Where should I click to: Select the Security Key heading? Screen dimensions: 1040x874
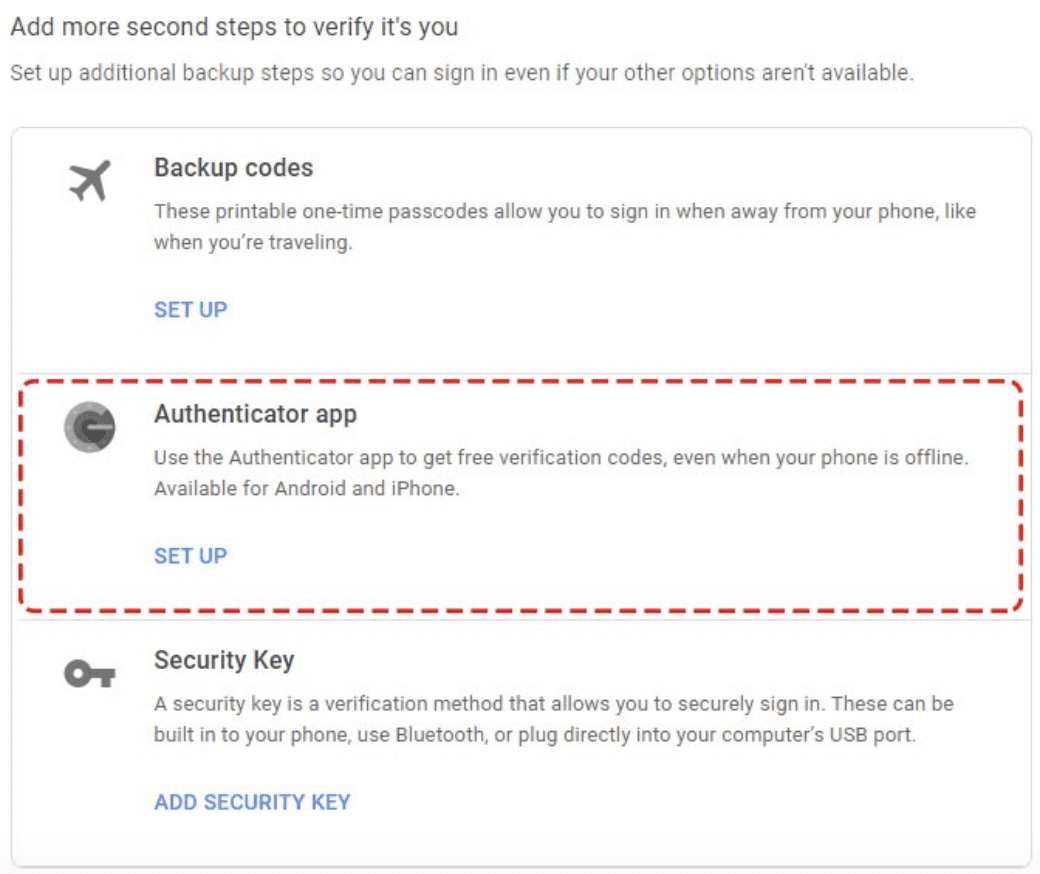(x=224, y=660)
